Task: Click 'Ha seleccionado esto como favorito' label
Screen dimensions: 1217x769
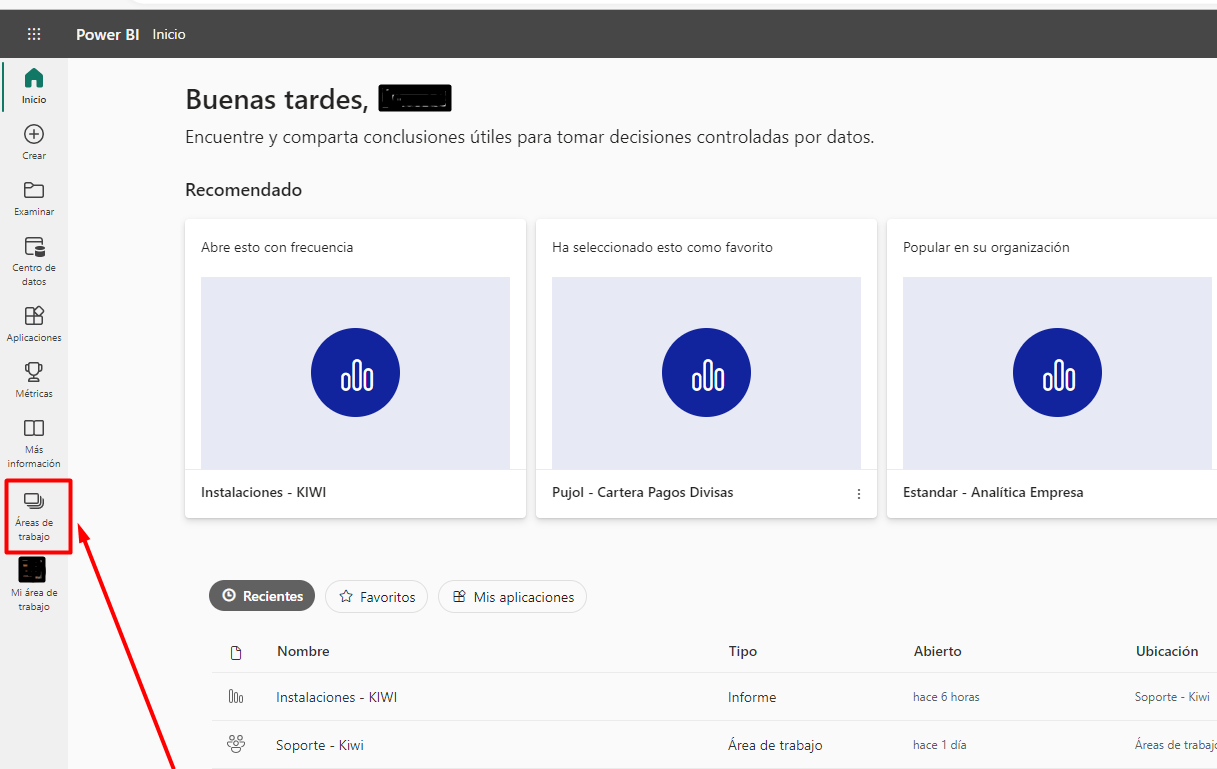Action: click(662, 247)
